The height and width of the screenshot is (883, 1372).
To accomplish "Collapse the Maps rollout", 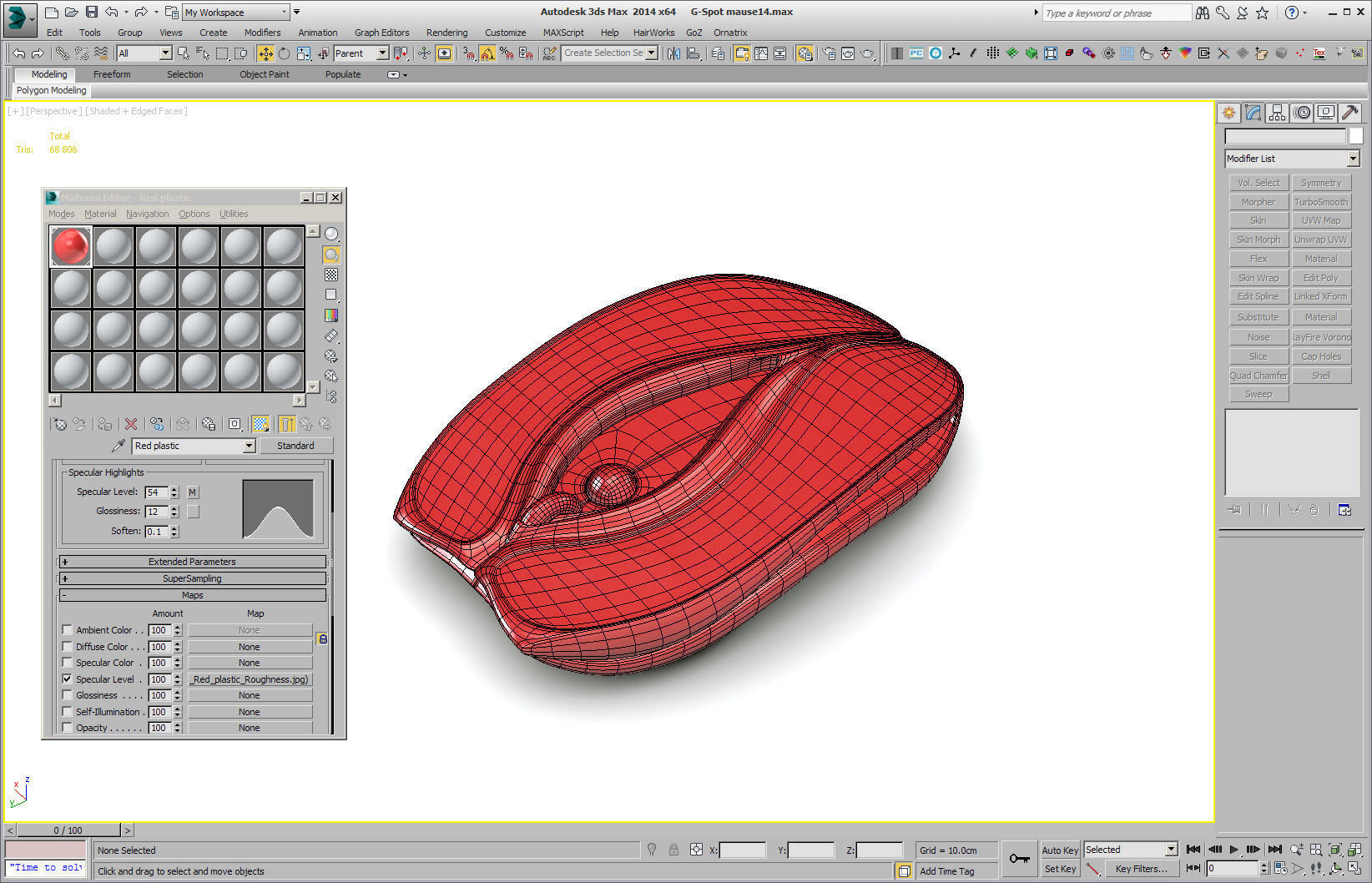I will pyautogui.click(x=193, y=595).
